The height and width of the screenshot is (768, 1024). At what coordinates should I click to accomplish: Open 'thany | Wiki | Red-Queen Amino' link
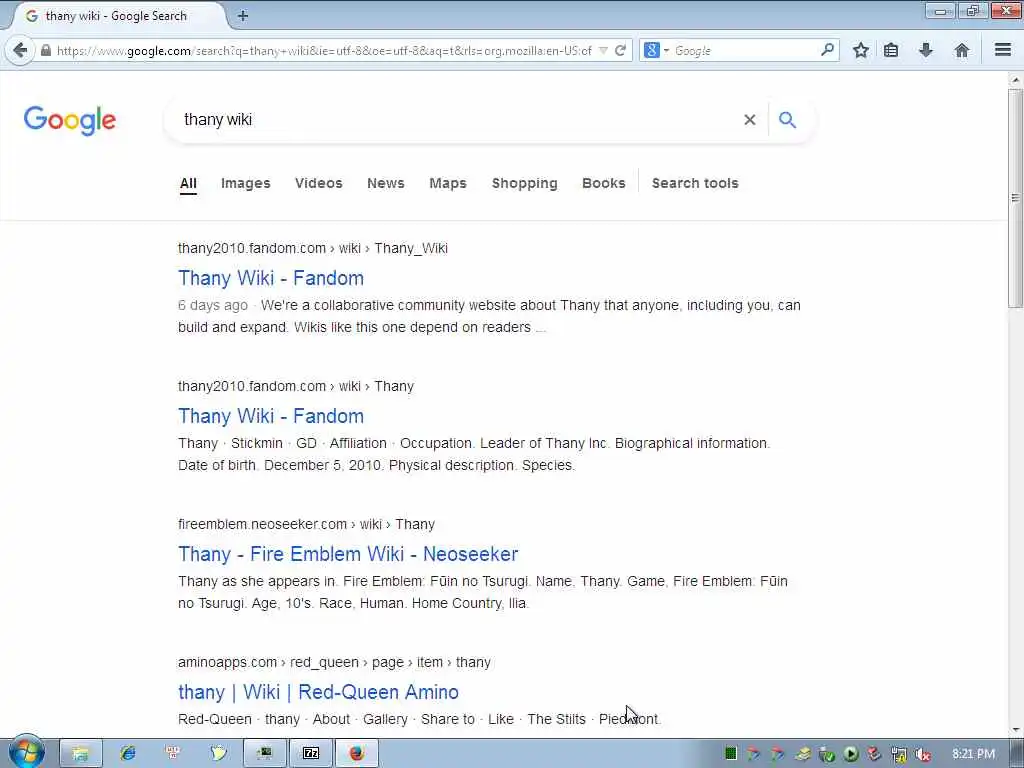click(318, 692)
